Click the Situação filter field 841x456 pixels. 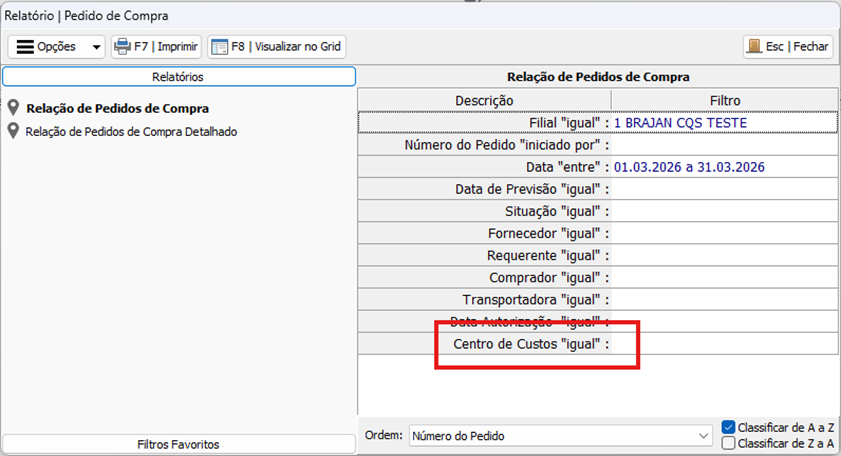click(x=724, y=211)
